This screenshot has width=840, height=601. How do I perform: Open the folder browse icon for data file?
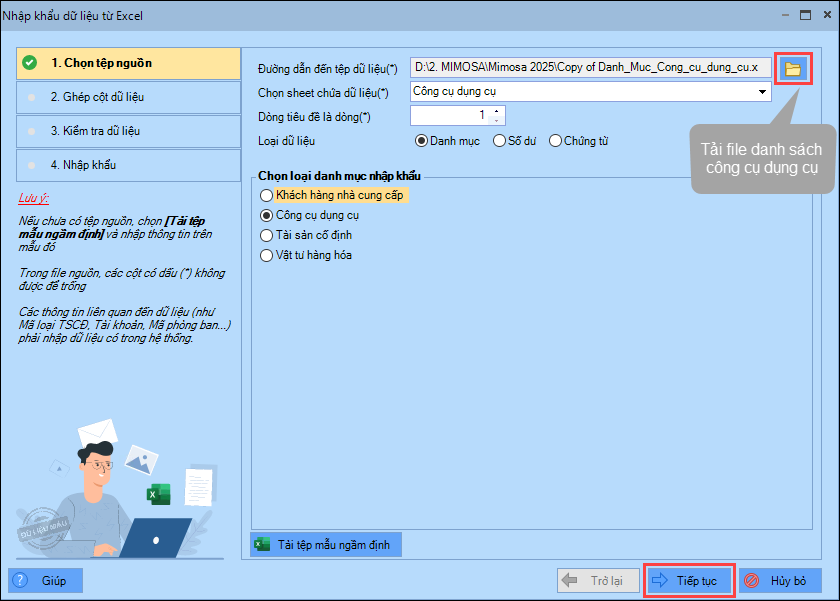(x=793, y=69)
